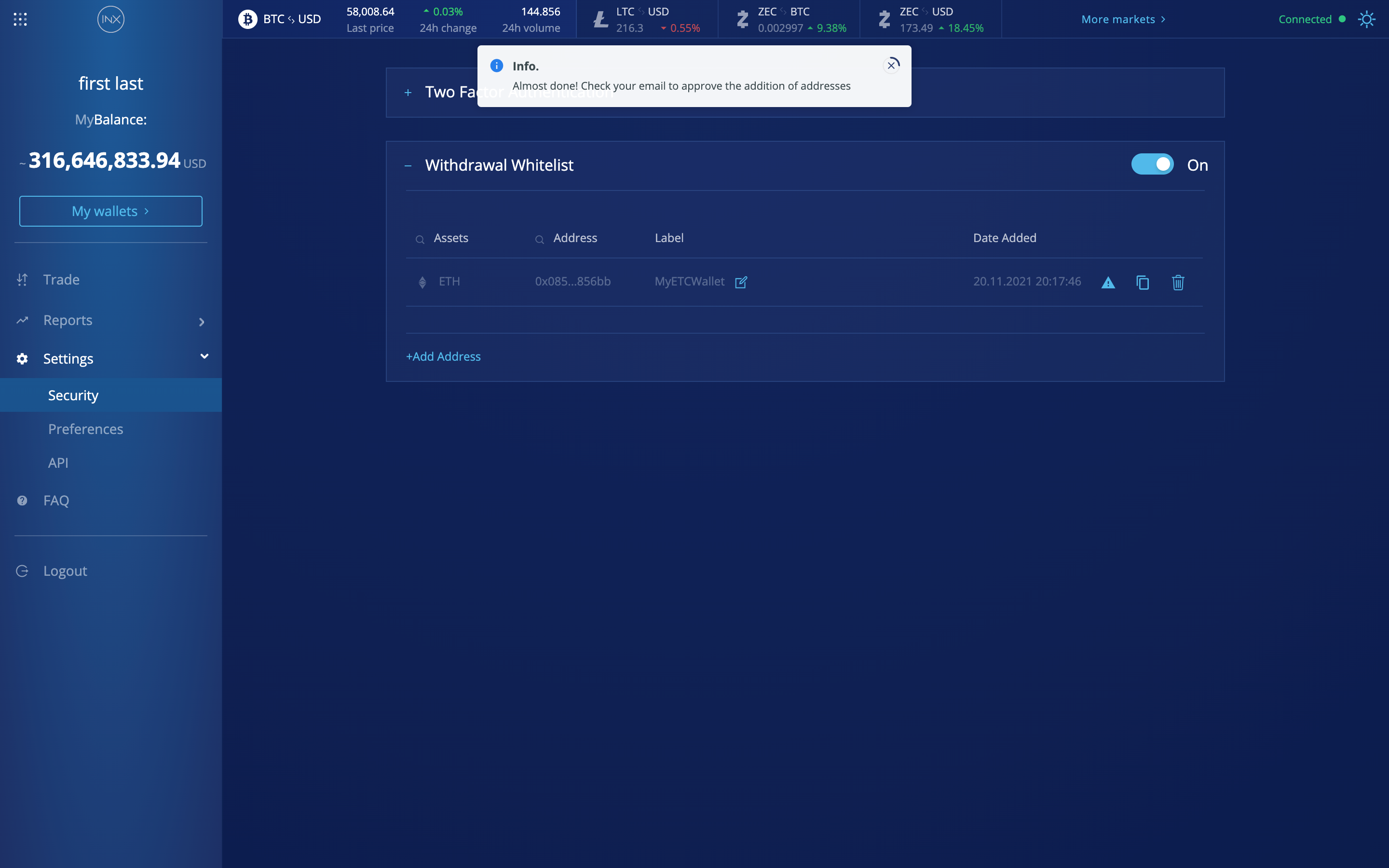Click the My wallets button
The height and width of the screenshot is (868, 1389).
coord(111,211)
